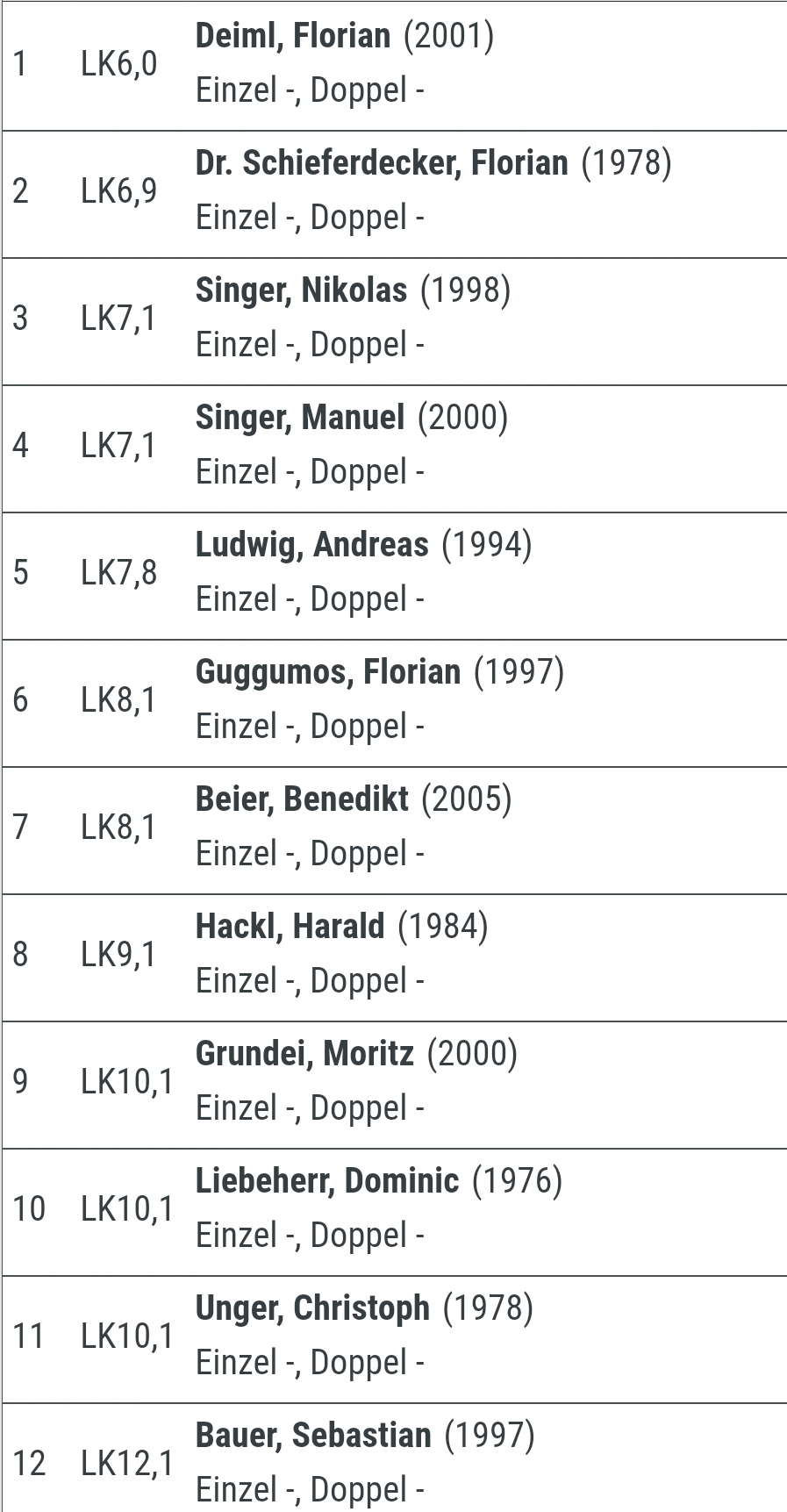Screen dimensions: 787x1512
Task: Open Liebeherr, Dominic profile
Action: (326, 1181)
